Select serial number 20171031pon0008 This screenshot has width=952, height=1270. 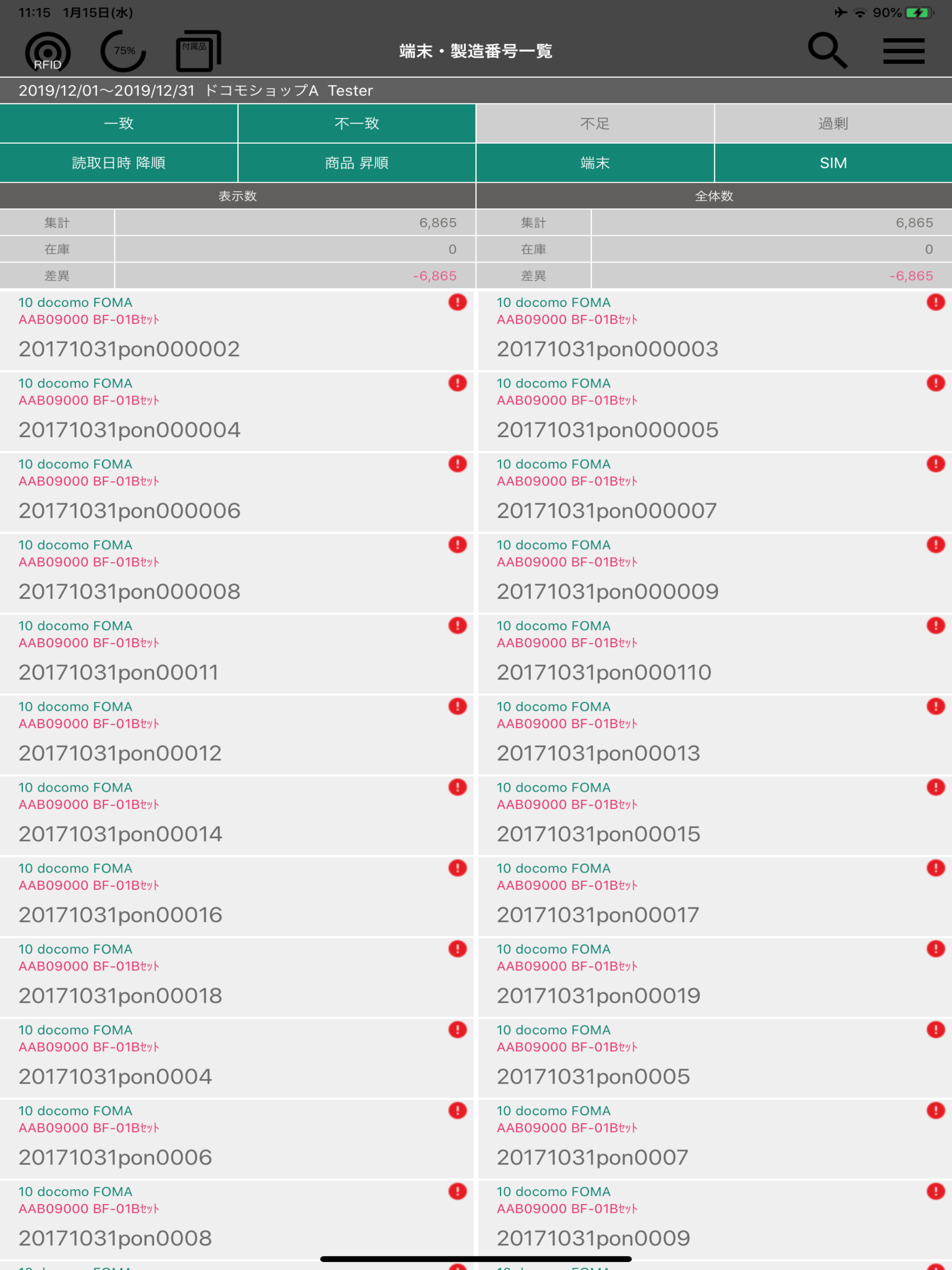[115, 1239]
